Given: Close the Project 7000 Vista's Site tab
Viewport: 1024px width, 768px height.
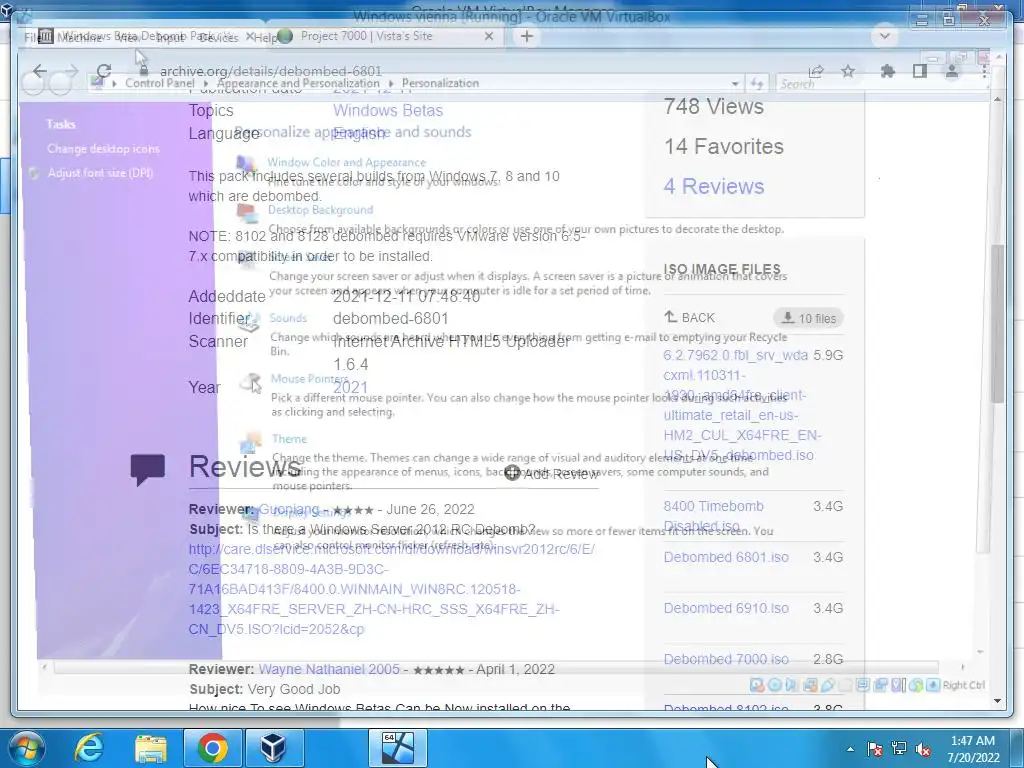Looking at the screenshot, I should (488, 37).
